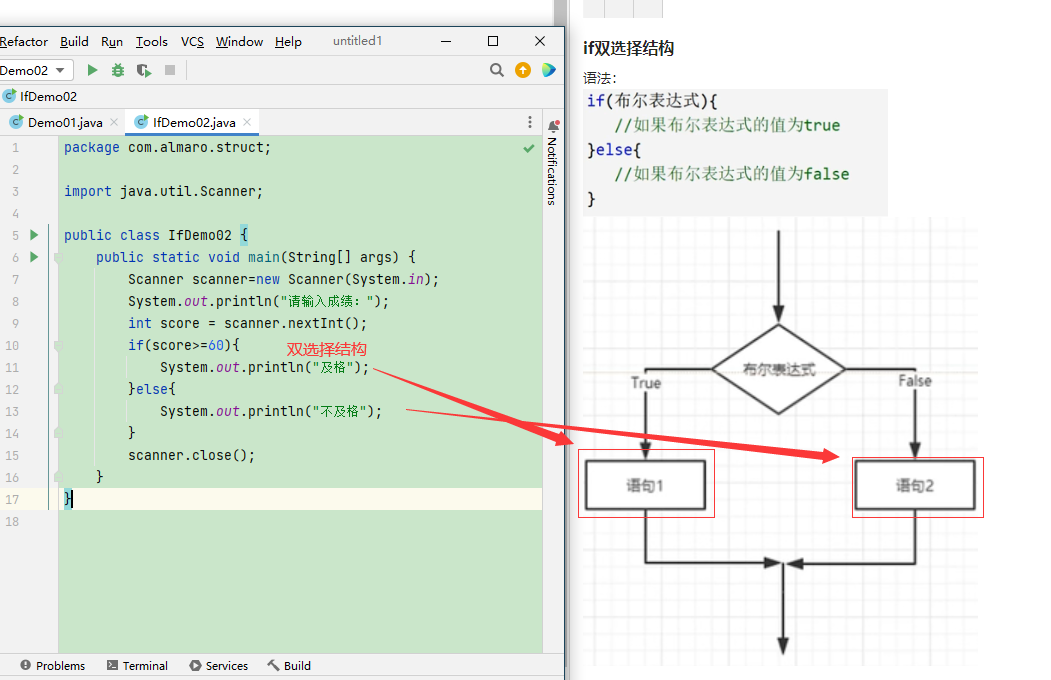Click line number 10 in the gutter
1051x680 pixels.
pyautogui.click(x=12, y=346)
